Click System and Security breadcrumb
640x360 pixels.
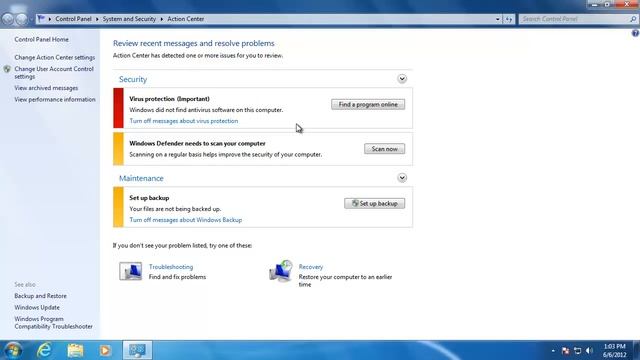click(x=129, y=19)
